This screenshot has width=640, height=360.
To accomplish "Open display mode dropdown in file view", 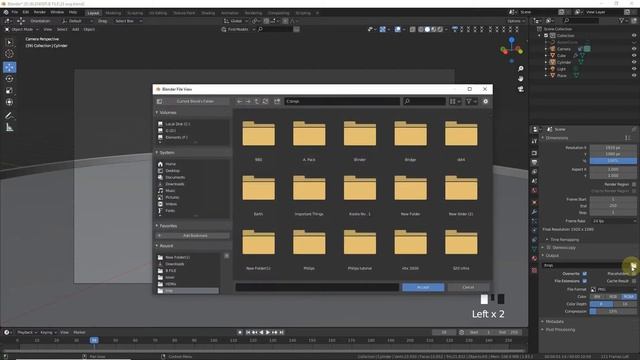I will point(455,101).
